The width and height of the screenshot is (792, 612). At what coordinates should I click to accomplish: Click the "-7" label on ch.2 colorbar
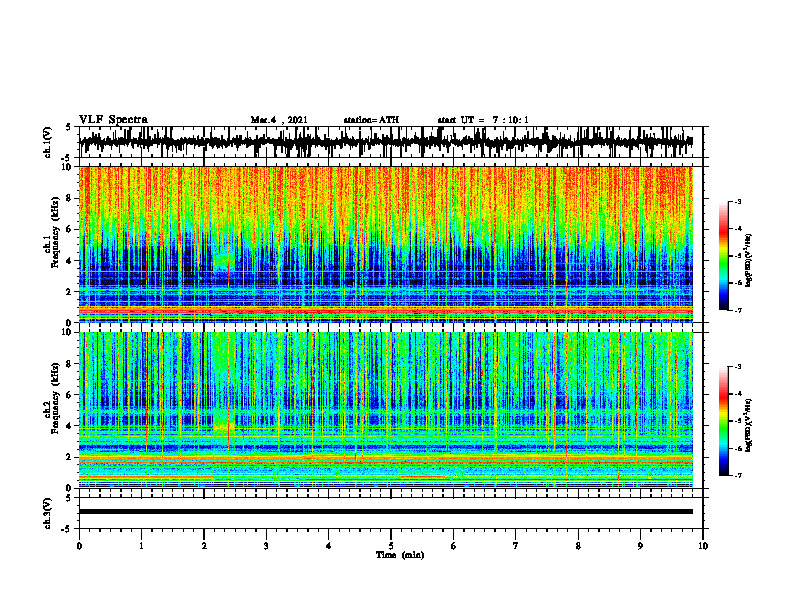click(x=738, y=475)
